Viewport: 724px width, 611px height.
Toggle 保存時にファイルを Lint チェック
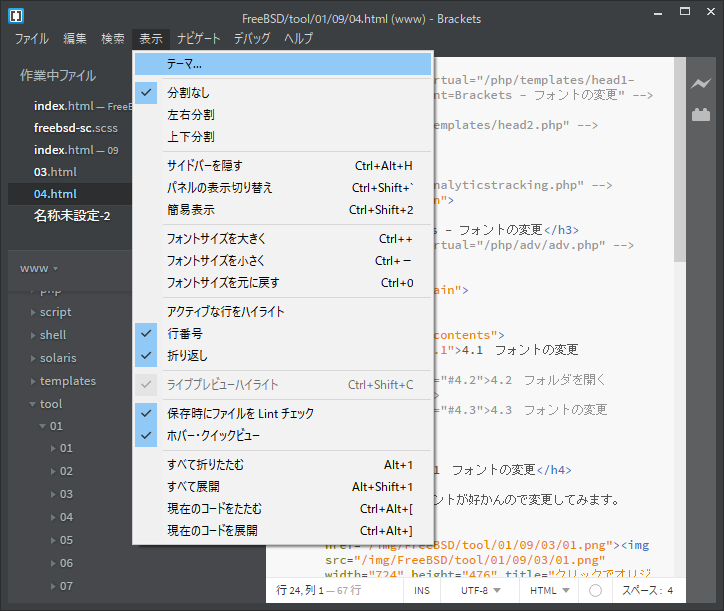(283, 413)
